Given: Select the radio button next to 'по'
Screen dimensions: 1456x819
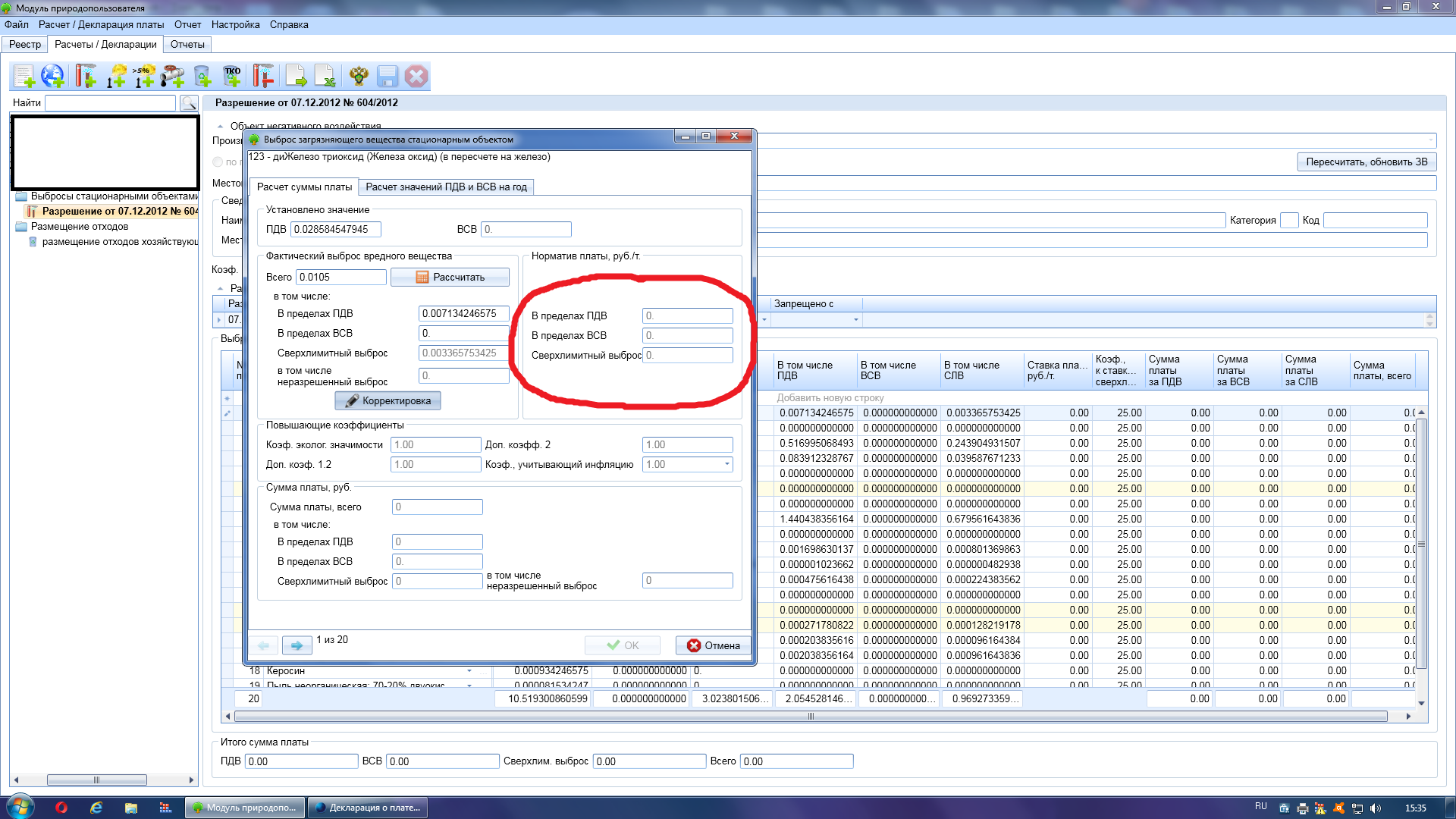Looking at the screenshot, I should tap(218, 162).
